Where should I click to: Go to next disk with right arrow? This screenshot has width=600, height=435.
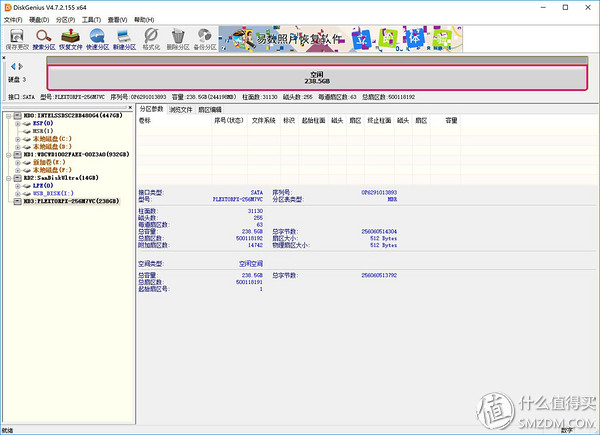(21, 66)
